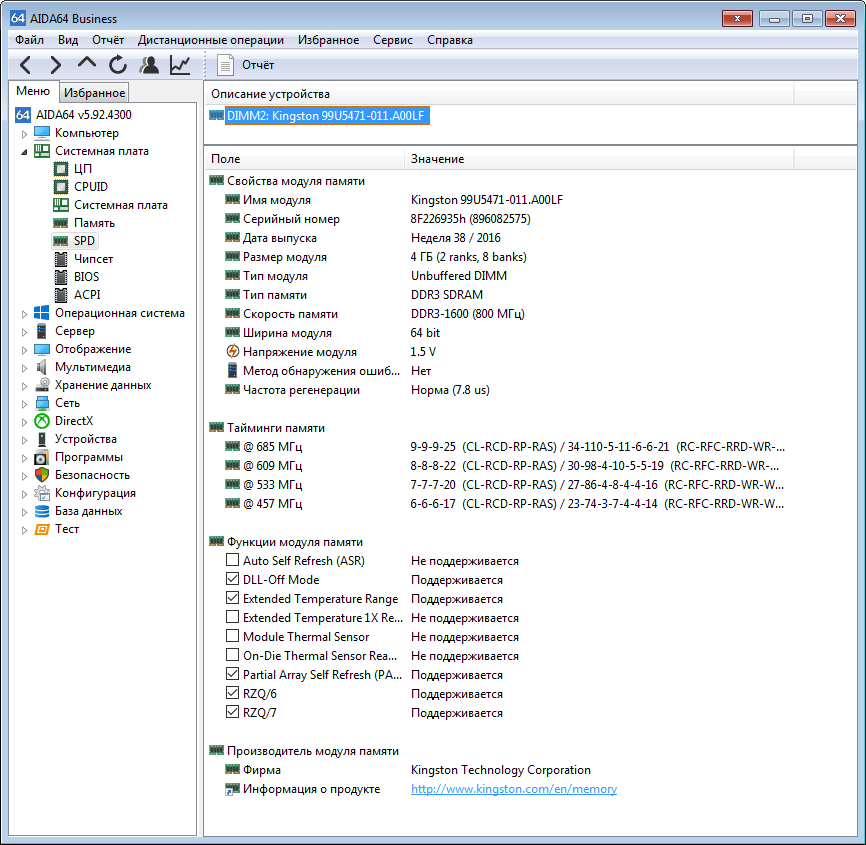Refresh the page with the circular arrow icon
Screen dimensions: 866x845
coord(118,65)
